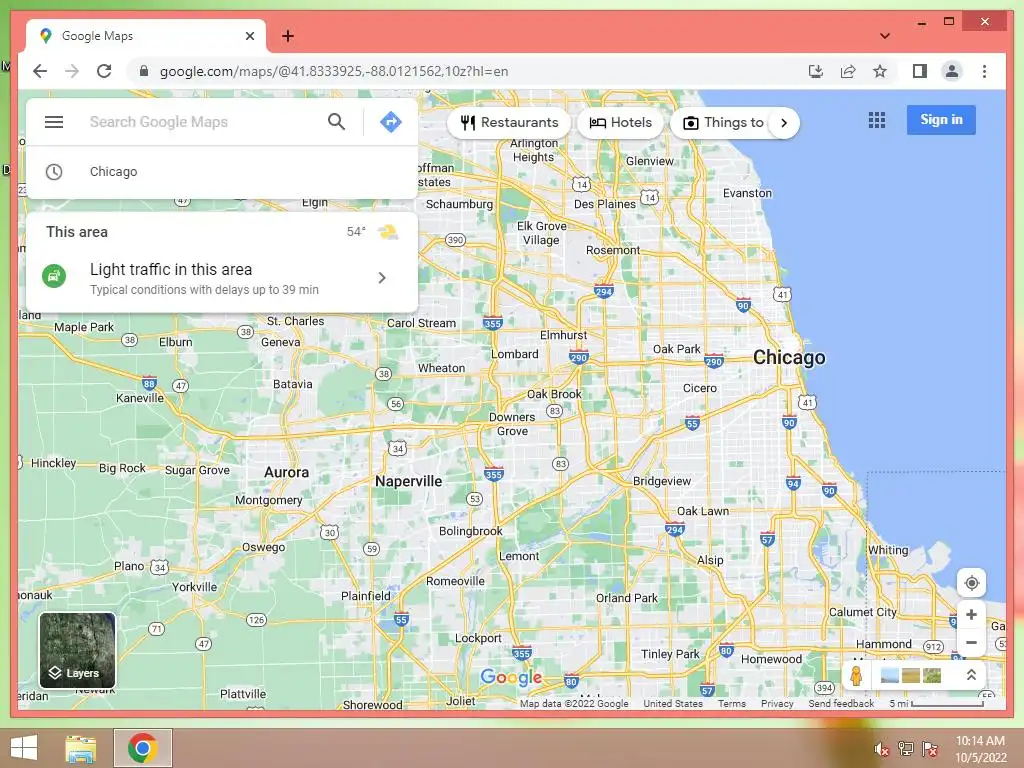Open a new tab with plus
Viewport: 1024px width, 768px height.
click(x=288, y=36)
